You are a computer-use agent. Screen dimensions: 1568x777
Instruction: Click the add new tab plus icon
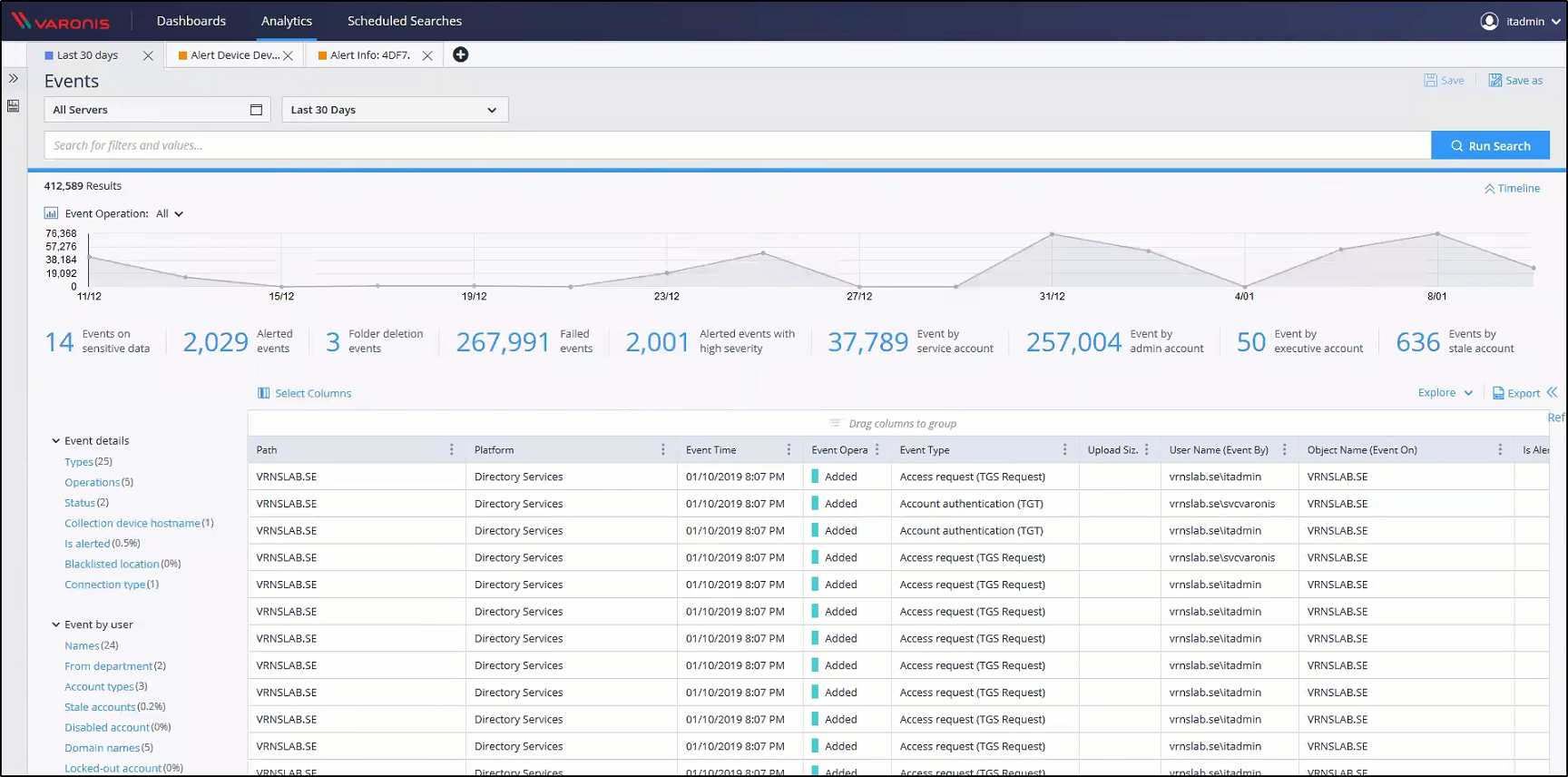tap(461, 54)
